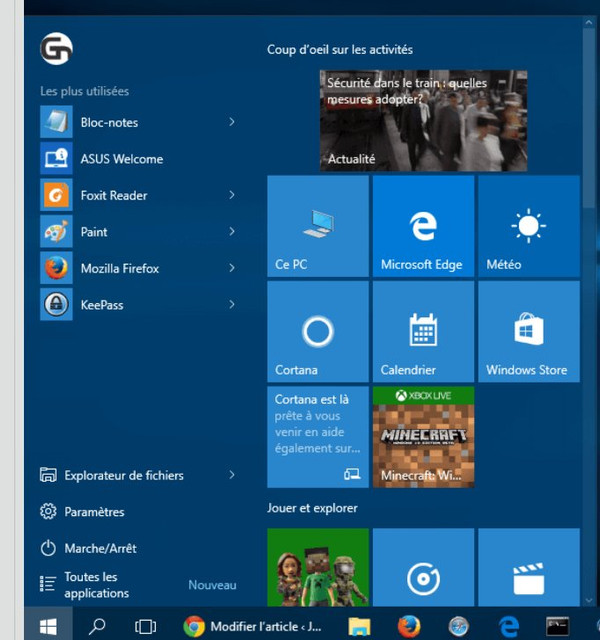The image size is (600, 640).
Task: Open the 'Cortana est là' info tile
Action: point(318,437)
